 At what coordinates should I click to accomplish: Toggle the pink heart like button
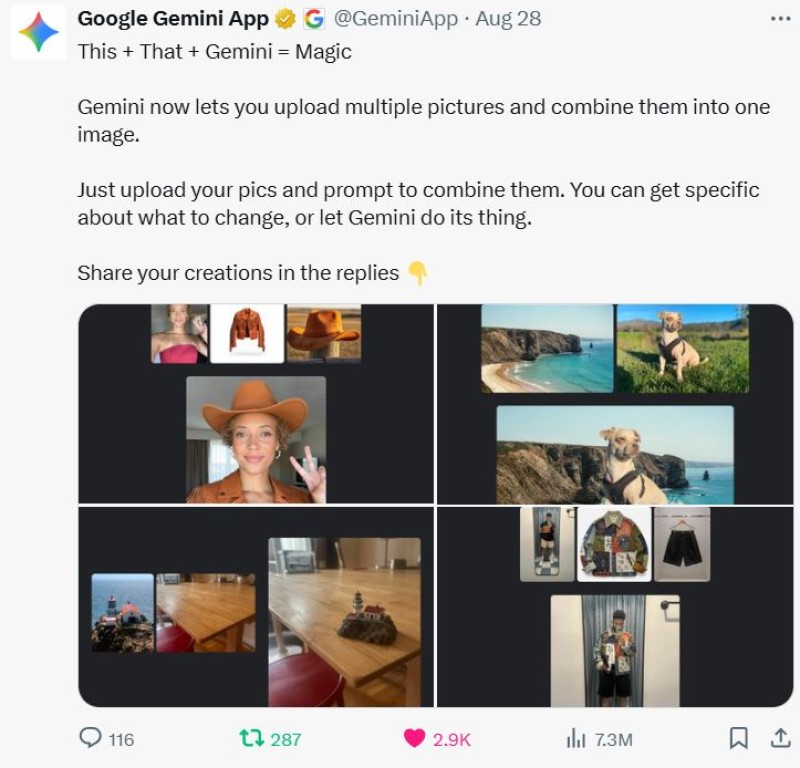click(414, 738)
